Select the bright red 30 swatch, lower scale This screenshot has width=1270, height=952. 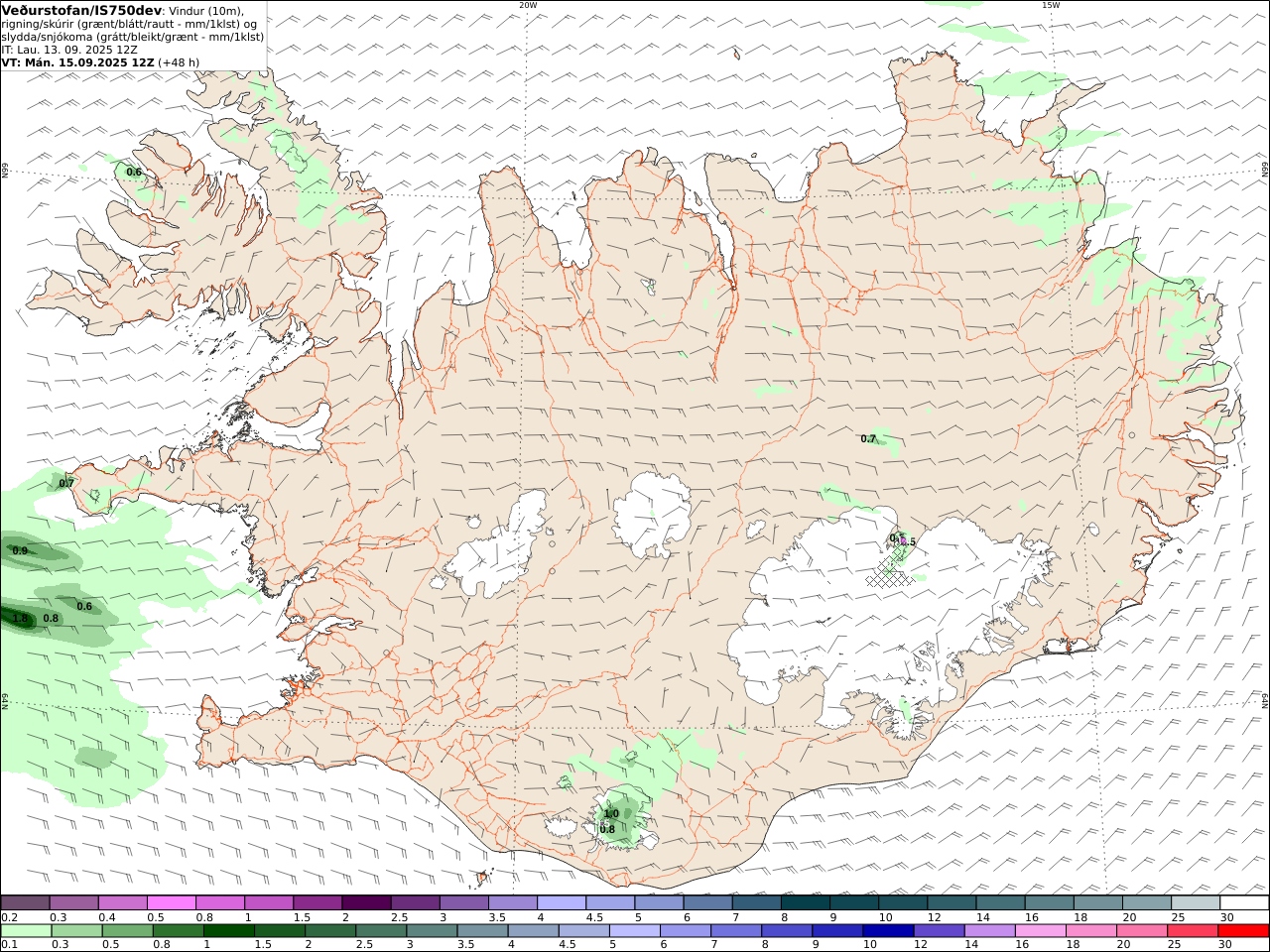click(1243, 931)
